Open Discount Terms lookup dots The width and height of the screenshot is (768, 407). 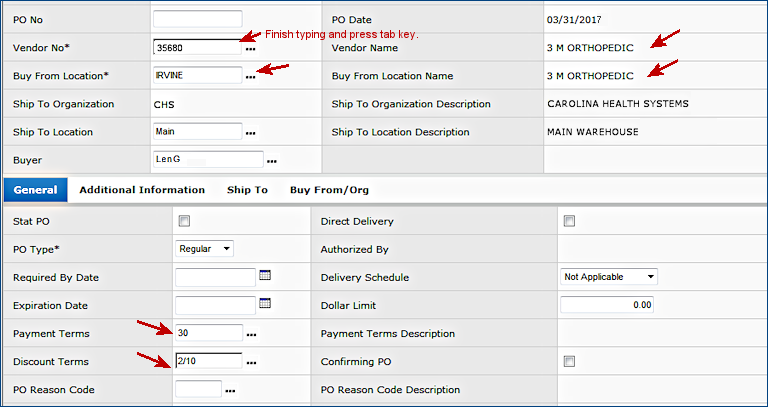251,362
